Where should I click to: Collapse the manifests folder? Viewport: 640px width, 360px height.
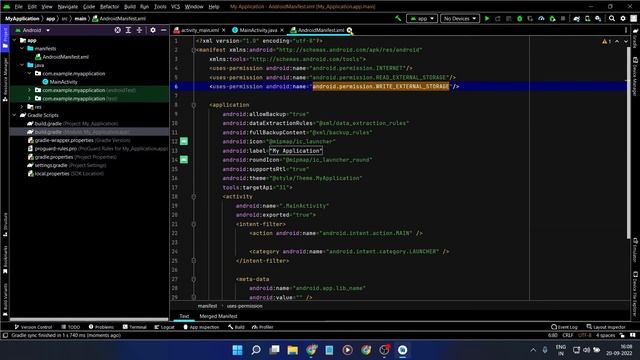(22, 48)
